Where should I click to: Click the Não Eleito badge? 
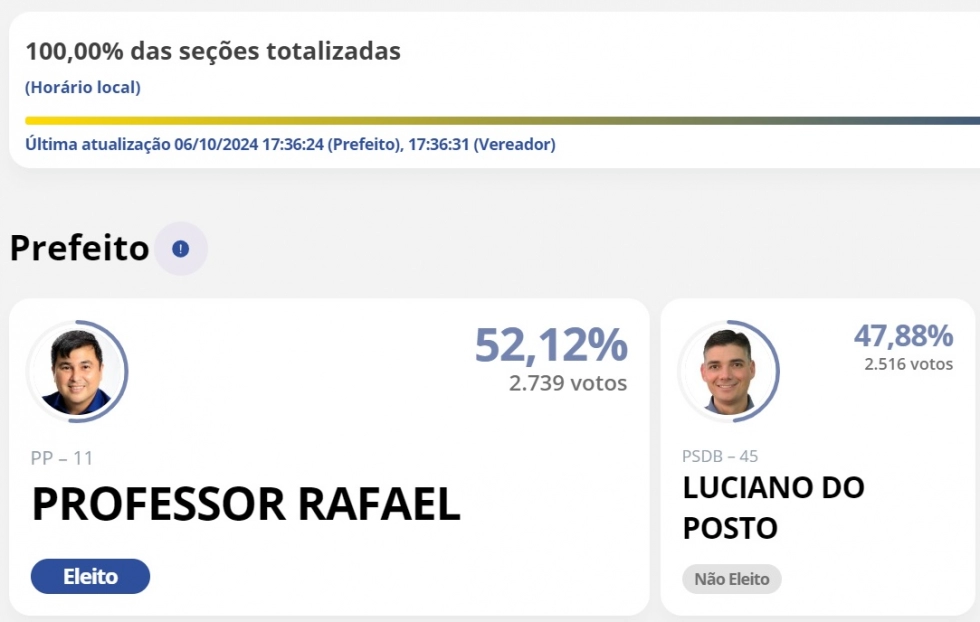pyautogui.click(x=731, y=579)
